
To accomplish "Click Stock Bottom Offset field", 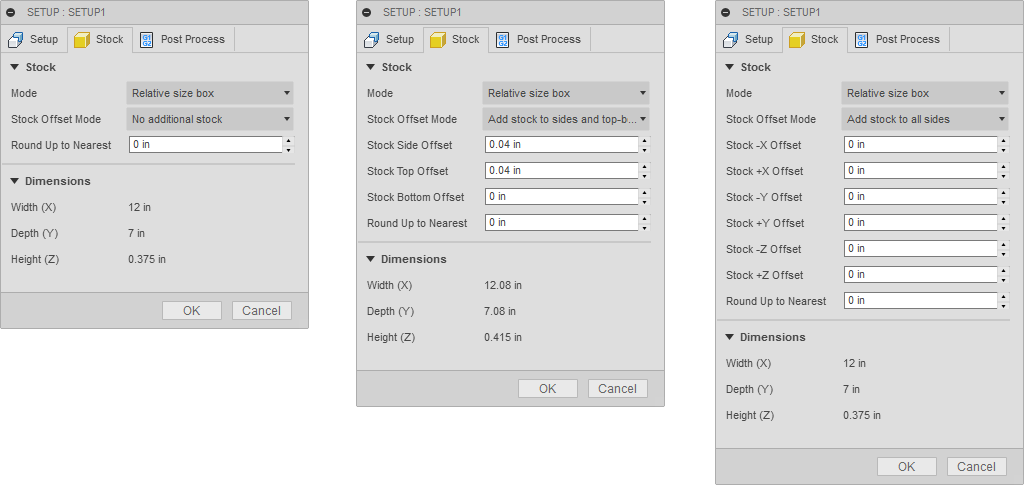I will 561,197.
